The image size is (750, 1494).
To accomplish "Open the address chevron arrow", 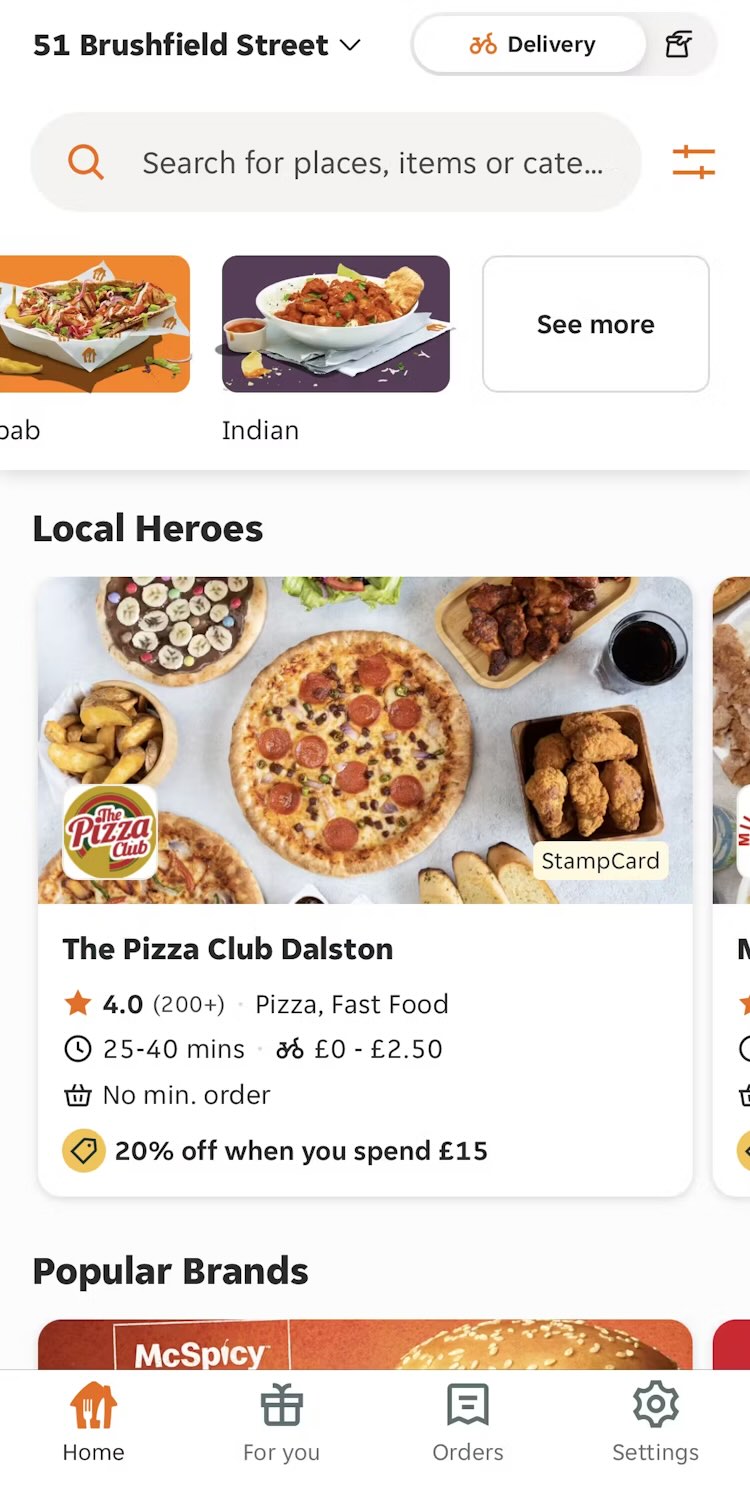I will tap(350, 45).
